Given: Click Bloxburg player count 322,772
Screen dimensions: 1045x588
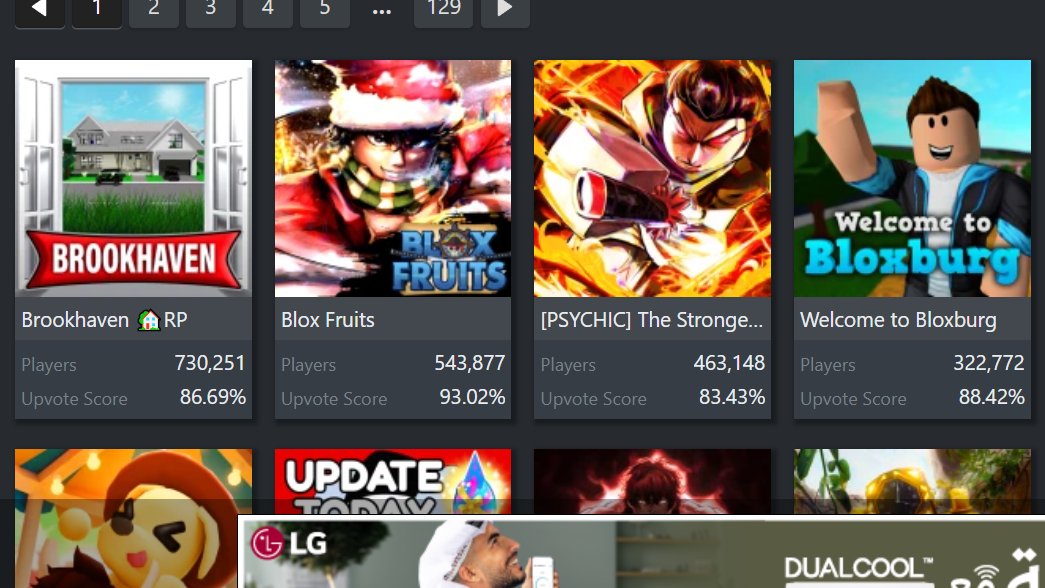Looking at the screenshot, I should (x=989, y=363).
